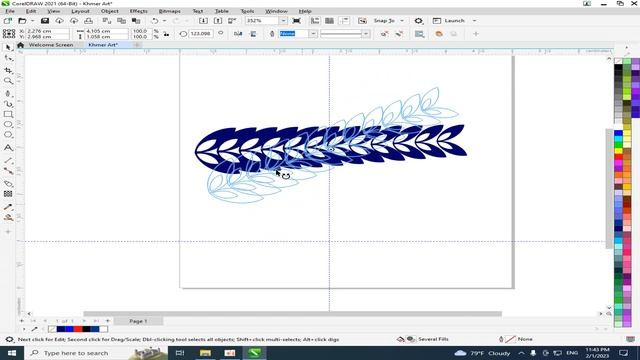Click the Mirror vertically icon
Viewport: 640px width, 360px height.
coord(253,34)
